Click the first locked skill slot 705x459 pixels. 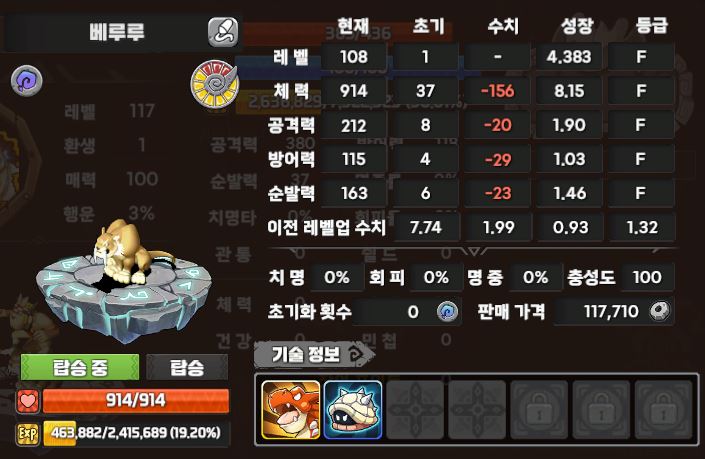[539, 410]
